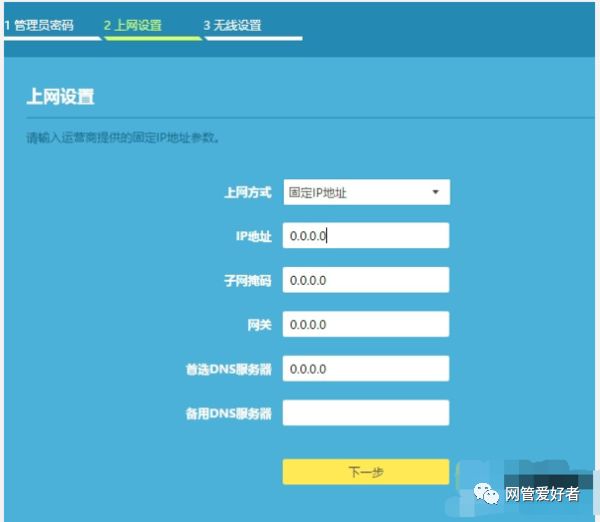Click the IP地址 label

[254, 236]
